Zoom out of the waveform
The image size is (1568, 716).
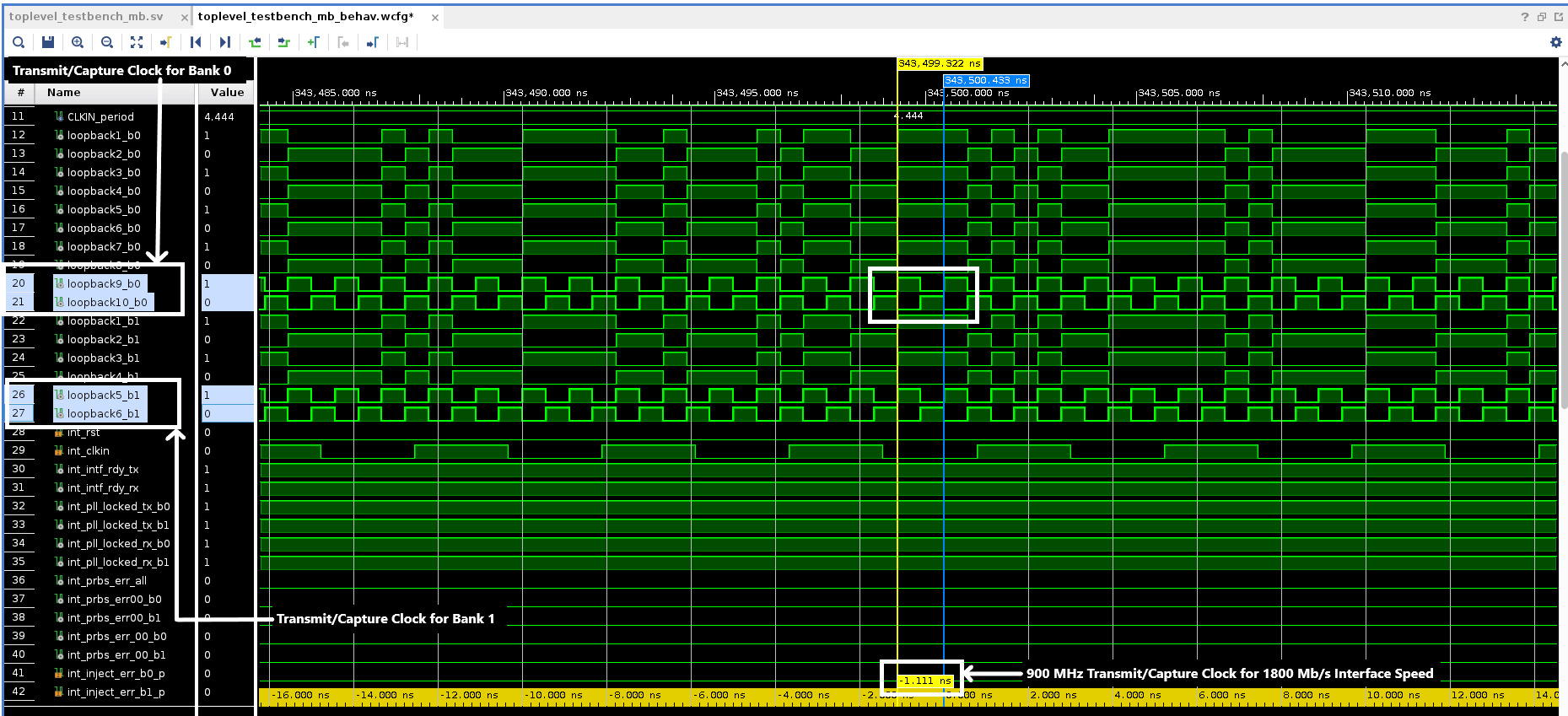pyautogui.click(x=107, y=42)
